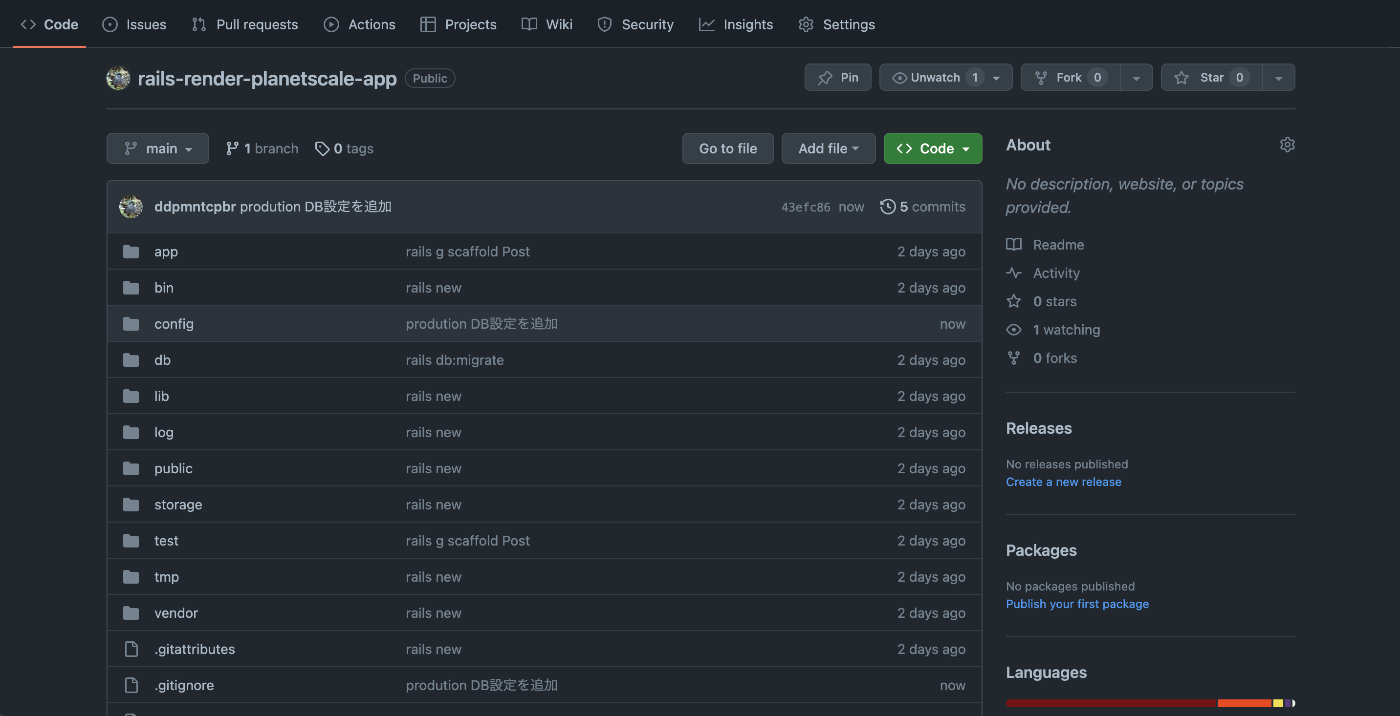This screenshot has height=716, width=1400.
Task: Click the orange language bar segment
Action: coord(1244,703)
